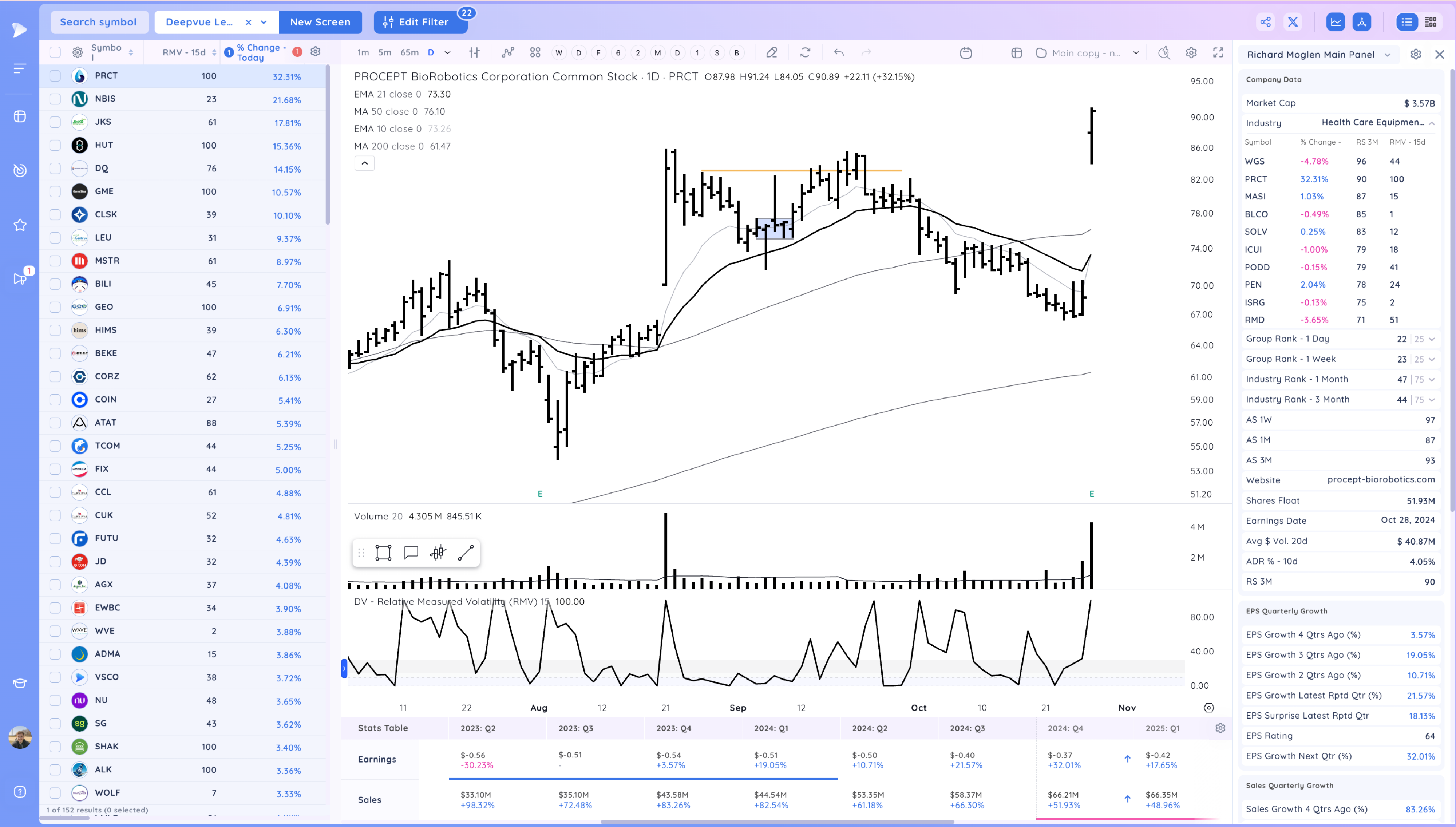Image resolution: width=1456 pixels, height=827 pixels.
Task: Check the GME row checkbox
Action: pos(55,191)
